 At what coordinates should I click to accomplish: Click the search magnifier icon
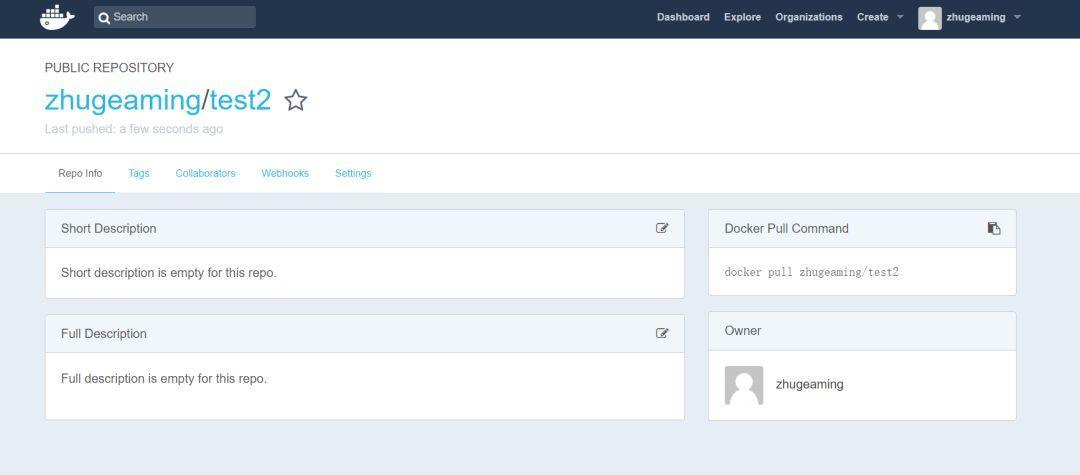(104, 17)
